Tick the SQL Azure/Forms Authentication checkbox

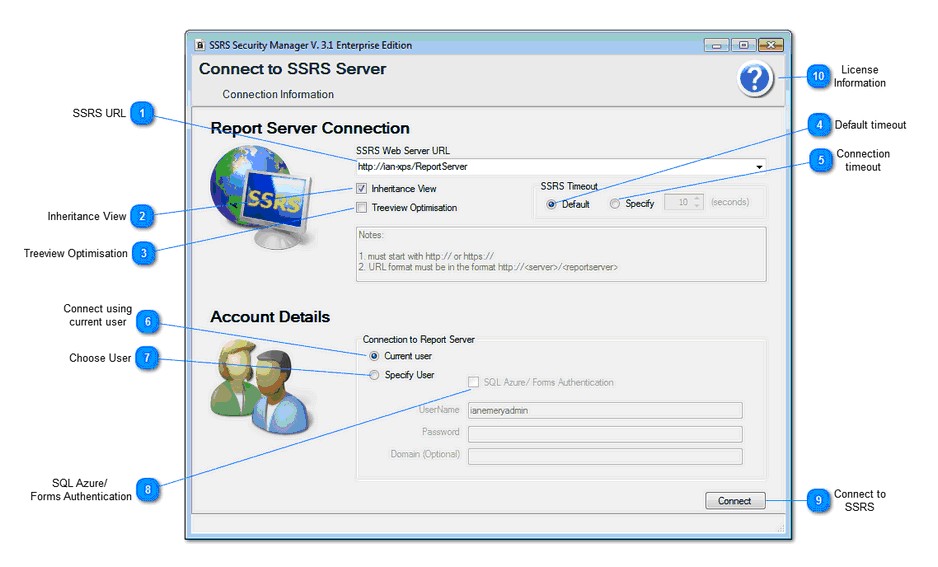473,382
